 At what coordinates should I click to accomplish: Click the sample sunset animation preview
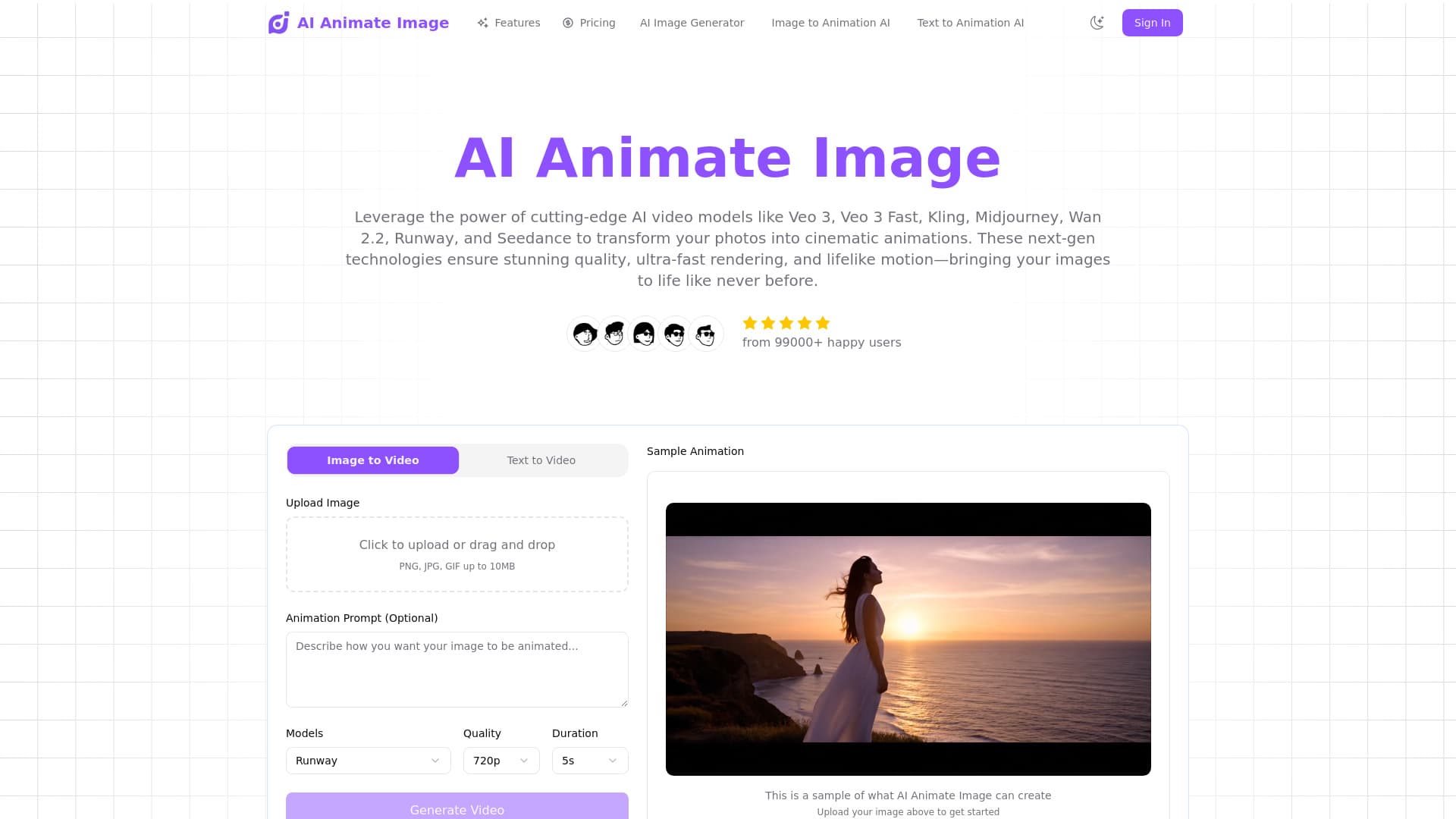tap(908, 638)
